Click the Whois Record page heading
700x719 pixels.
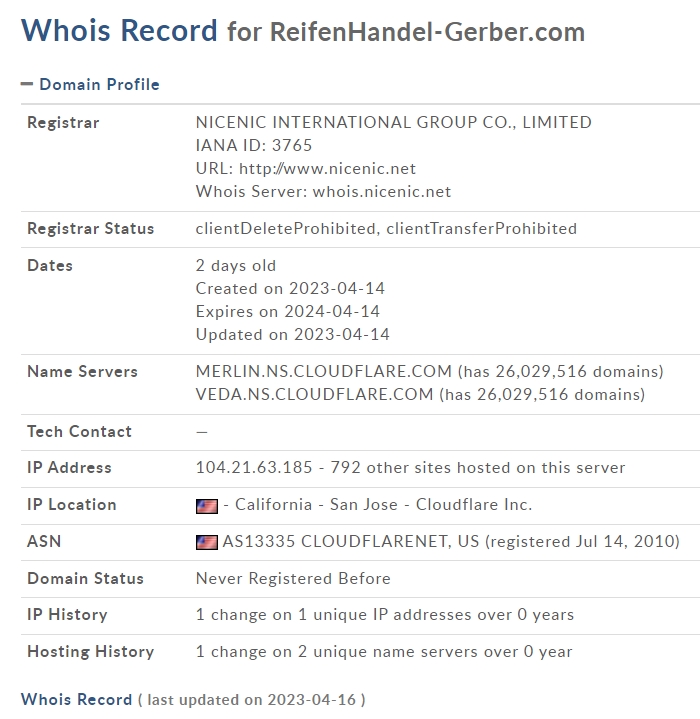pos(119,30)
